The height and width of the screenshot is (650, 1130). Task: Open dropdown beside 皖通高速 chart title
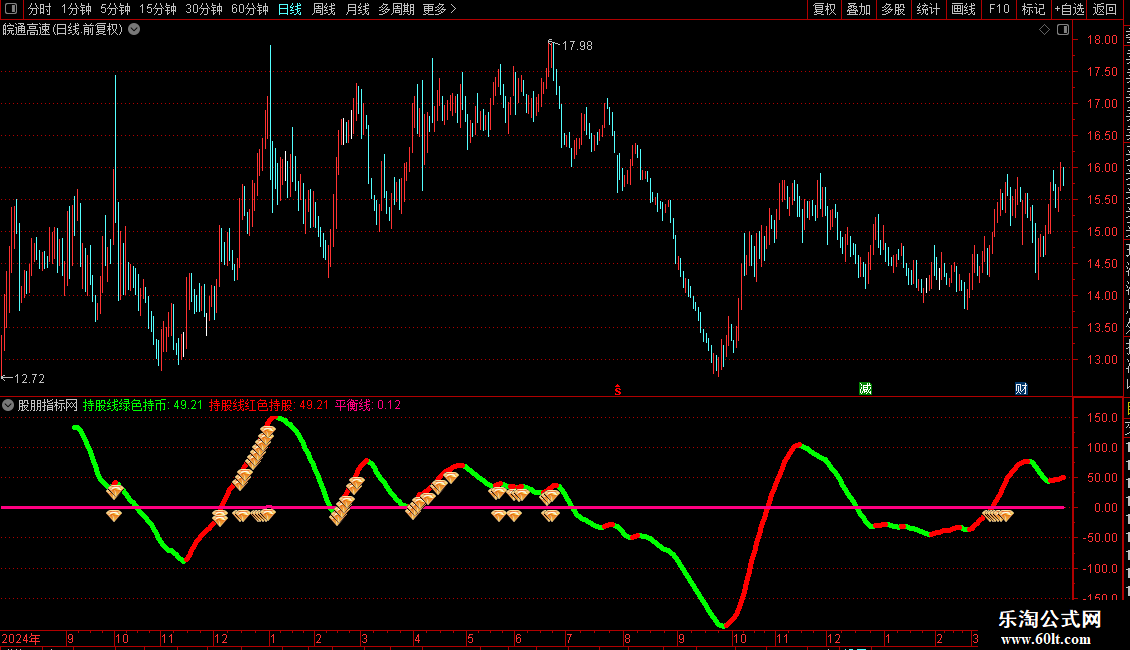point(134,30)
